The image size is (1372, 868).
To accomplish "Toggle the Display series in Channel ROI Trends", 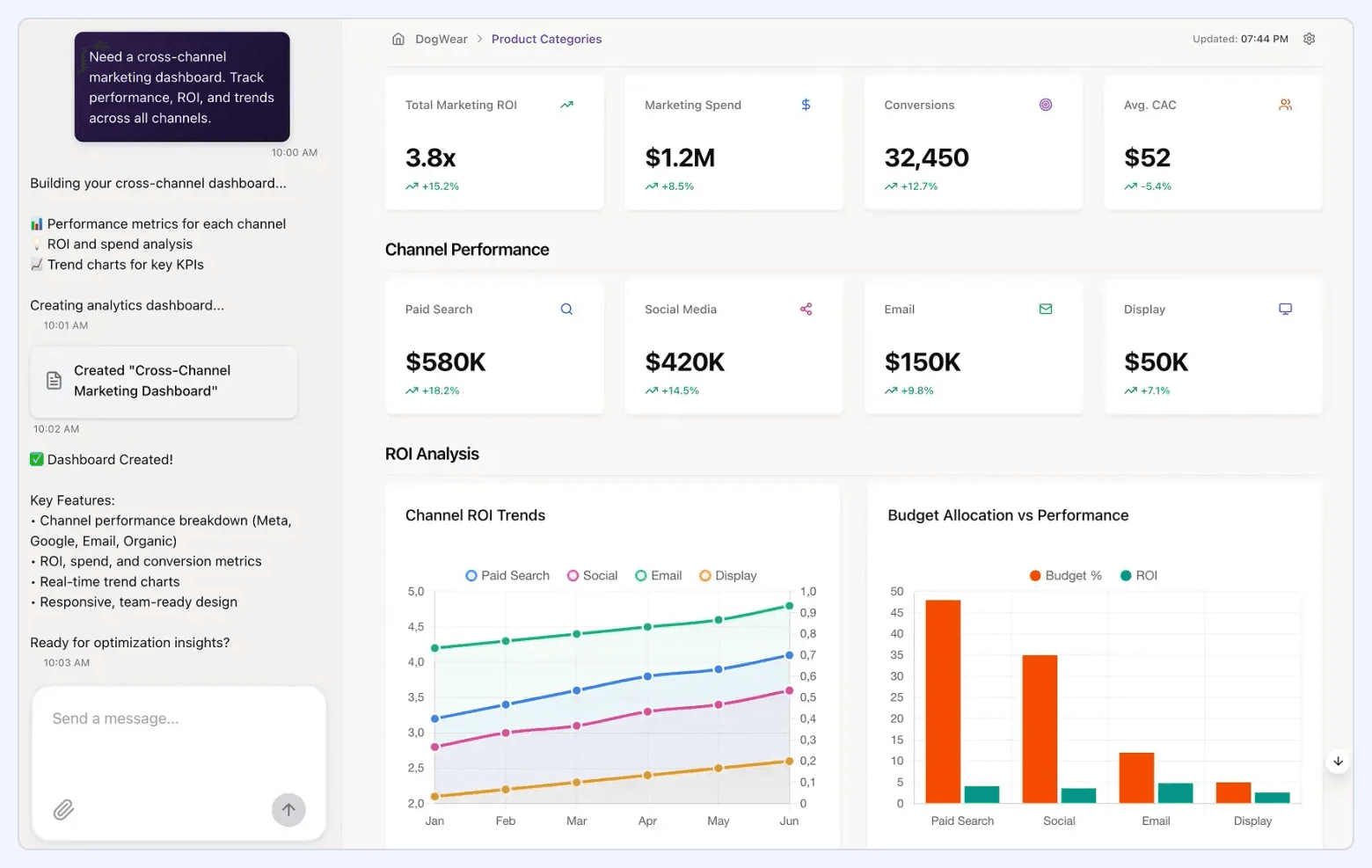I will (727, 575).
